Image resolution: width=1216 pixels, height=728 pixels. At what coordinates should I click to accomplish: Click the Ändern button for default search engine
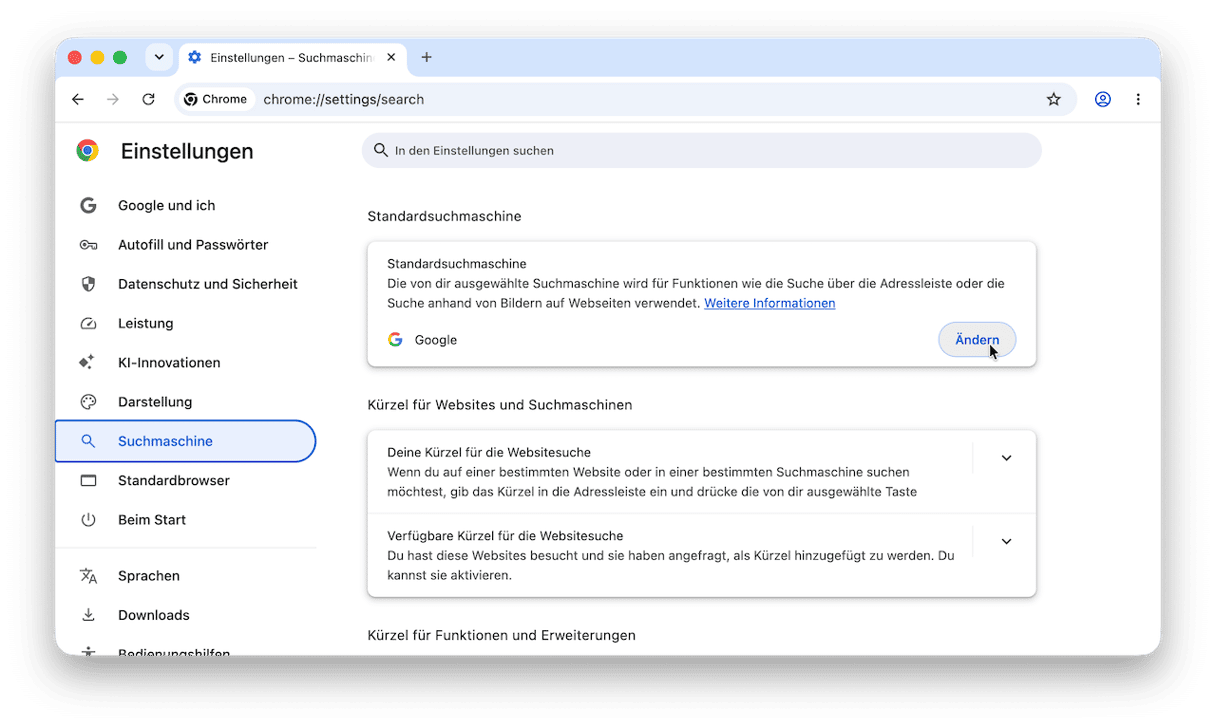point(977,340)
